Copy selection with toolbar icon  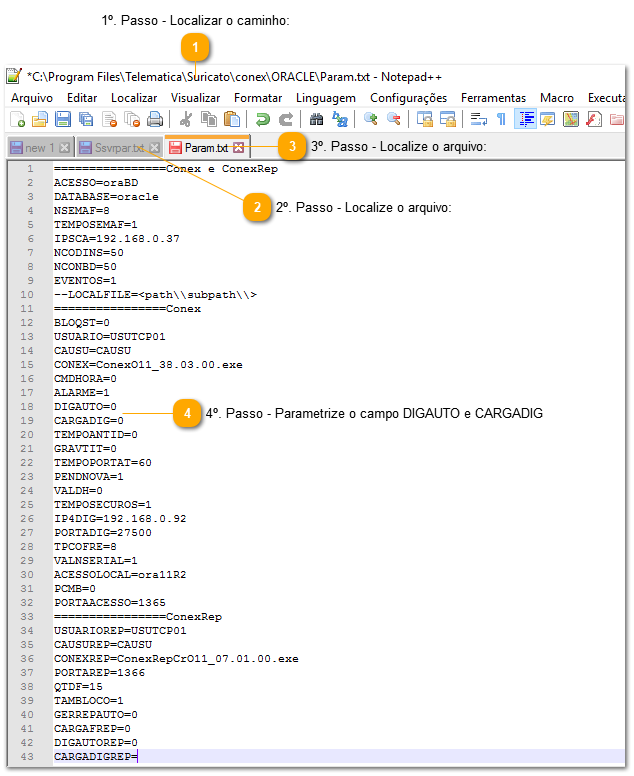click(x=209, y=119)
